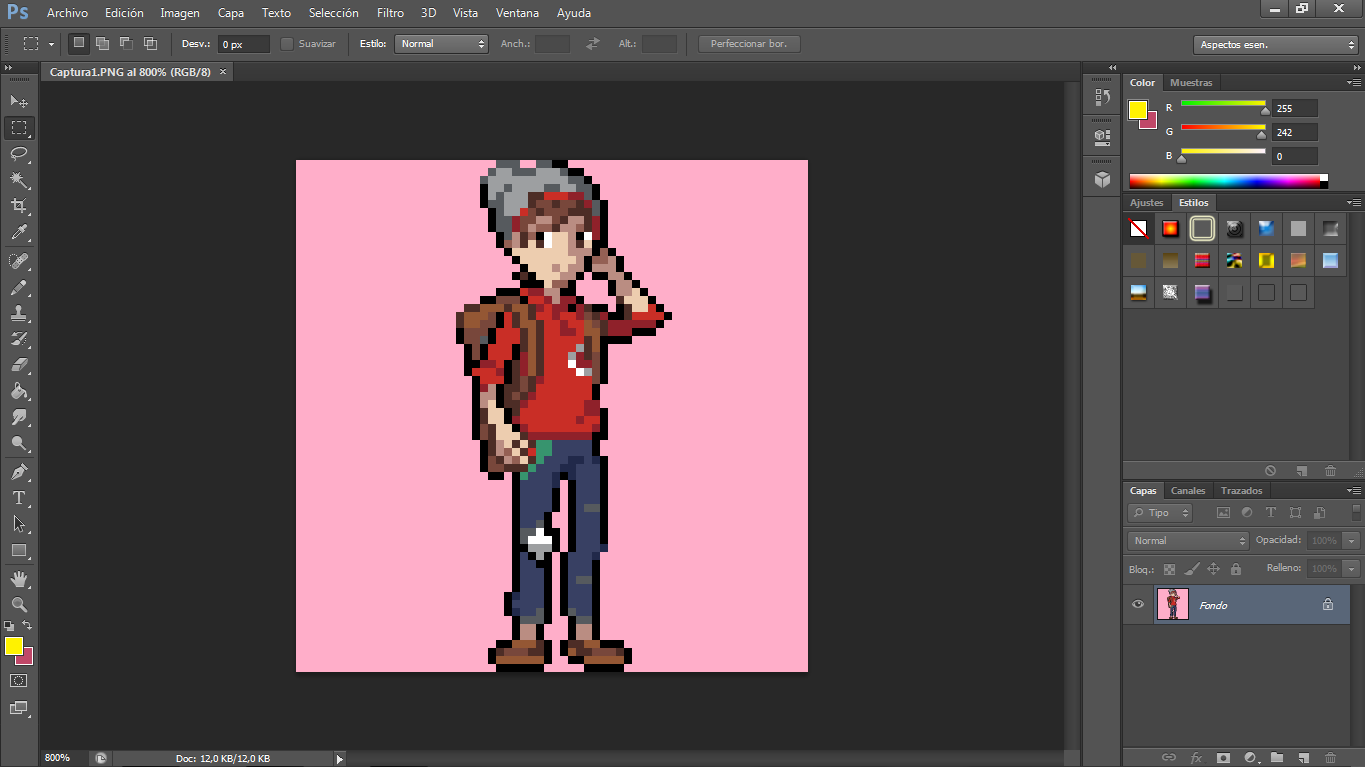
Task: Select the Zoom tool
Action: pyautogui.click(x=19, y=605)
